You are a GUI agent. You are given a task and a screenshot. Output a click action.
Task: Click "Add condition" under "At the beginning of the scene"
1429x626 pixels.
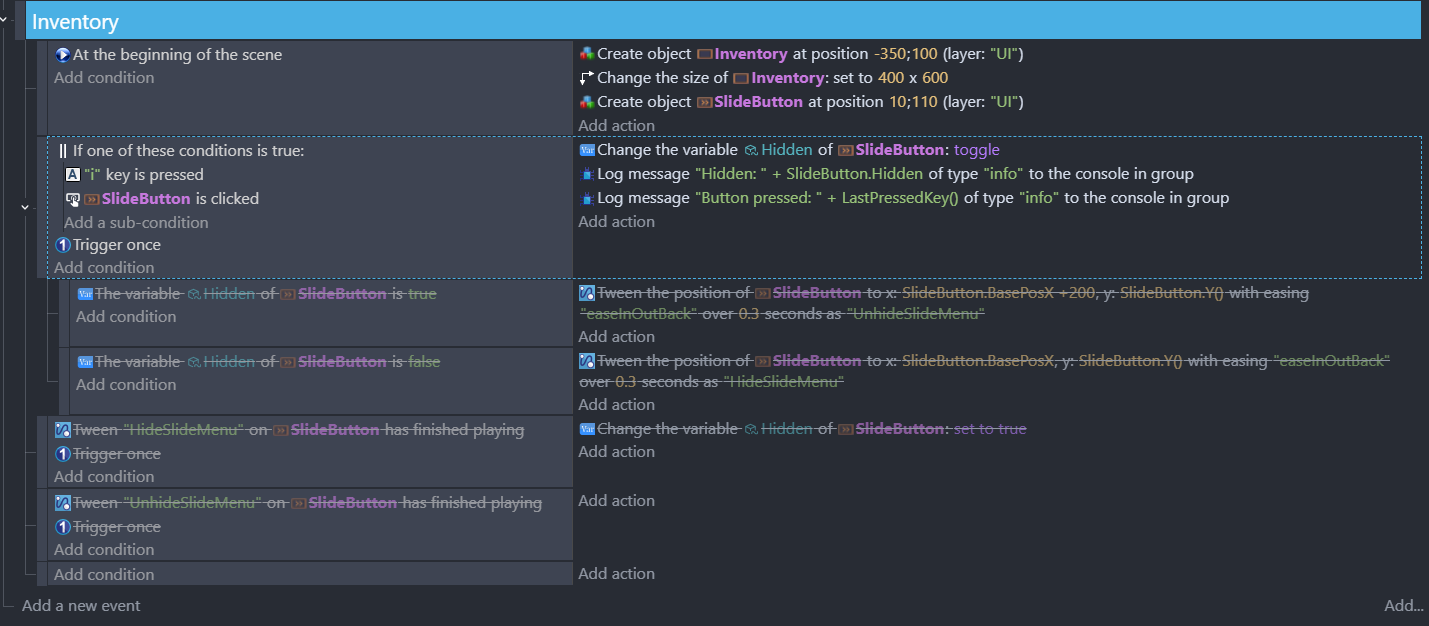pos(104,78)
